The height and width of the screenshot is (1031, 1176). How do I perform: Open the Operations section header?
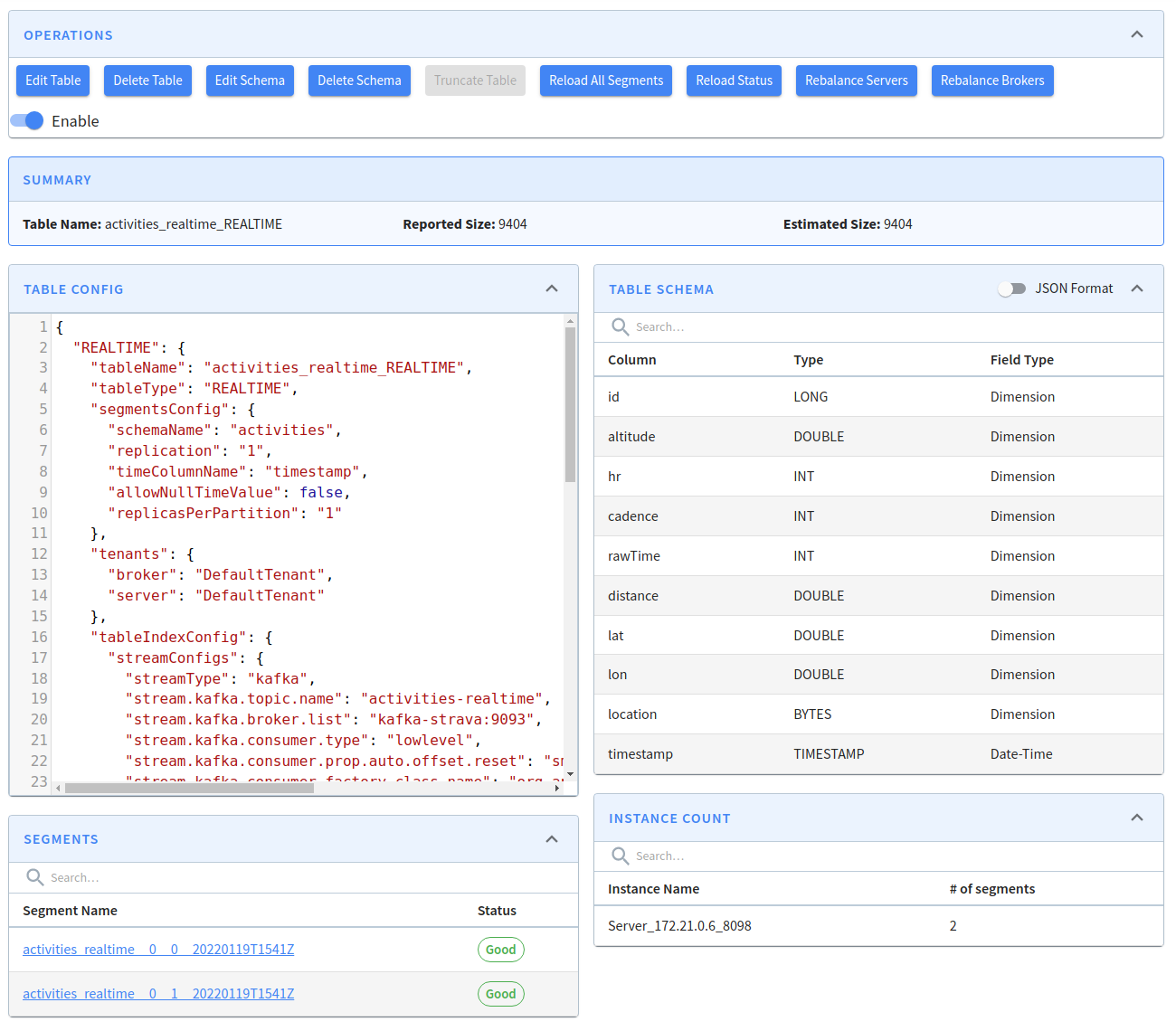[68, 34]
